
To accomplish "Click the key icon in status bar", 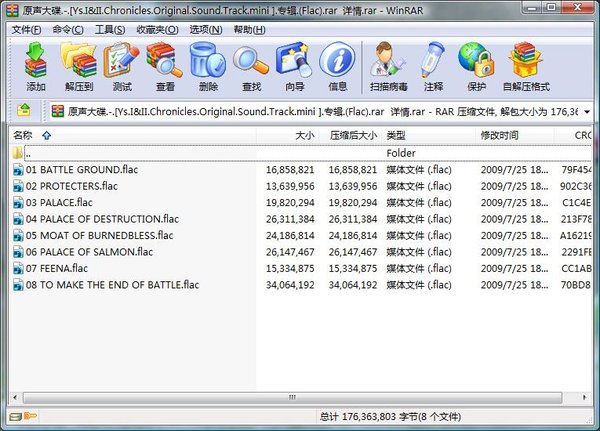I will [31, 416].
